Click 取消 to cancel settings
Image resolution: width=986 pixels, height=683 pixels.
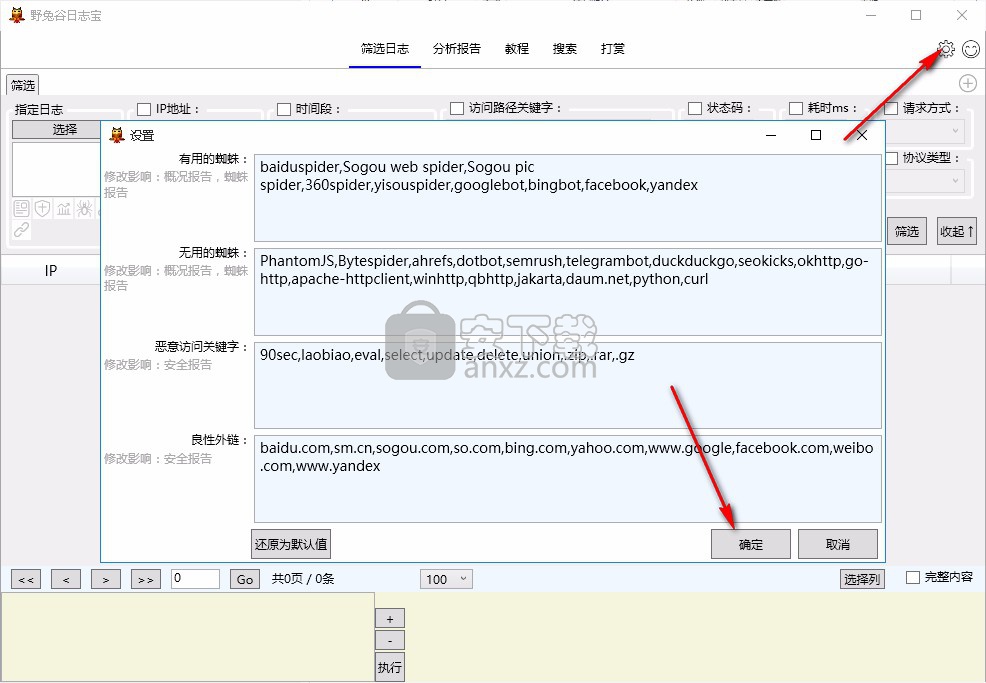838,544
